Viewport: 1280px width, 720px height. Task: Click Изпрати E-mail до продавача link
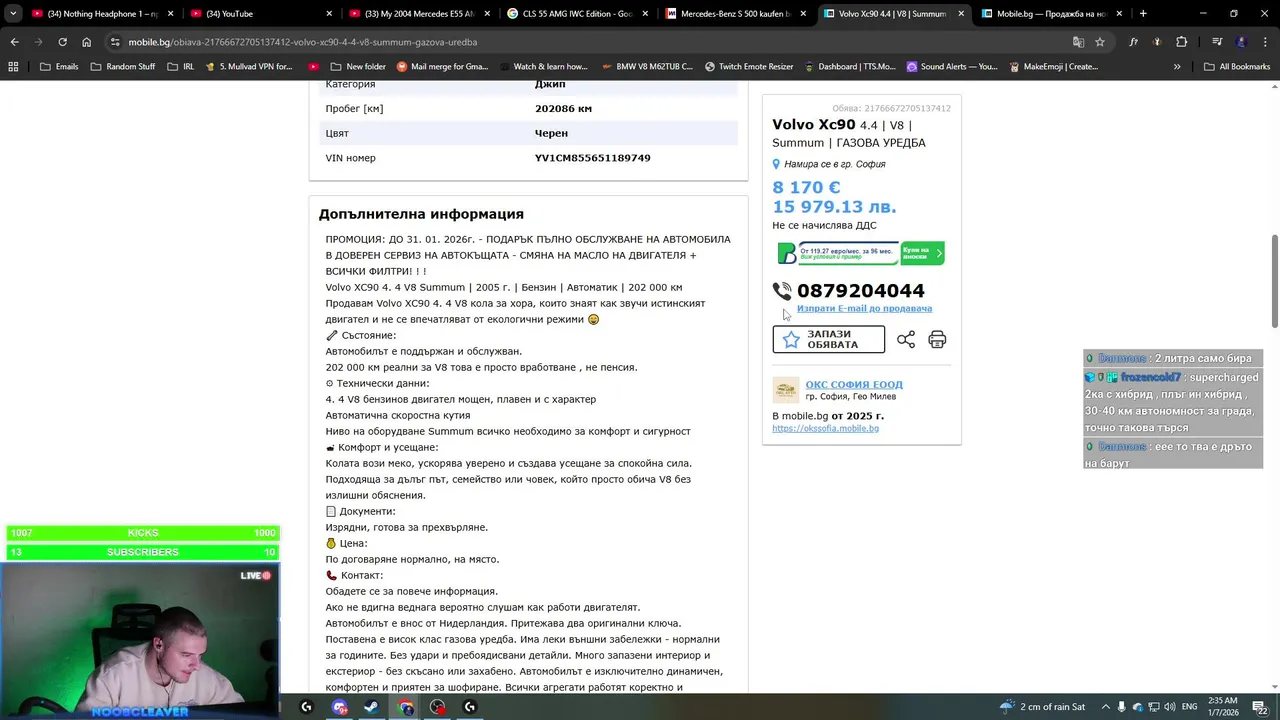pos(864,308)
